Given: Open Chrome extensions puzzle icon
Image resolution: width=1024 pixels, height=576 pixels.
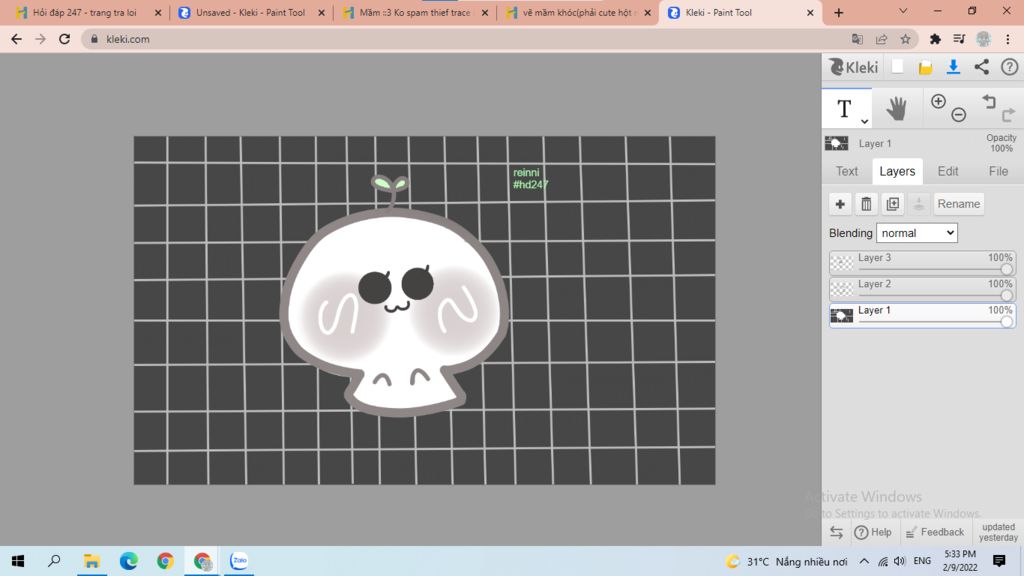Looking at the screenshot, I should point(935,39).
